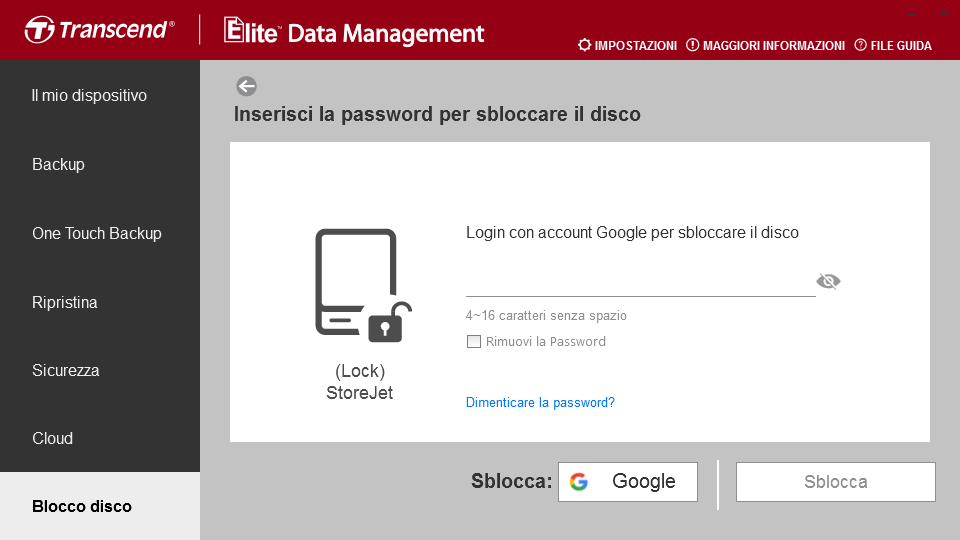
Task: Click the Sblocca button
Action: pos(835,482)
